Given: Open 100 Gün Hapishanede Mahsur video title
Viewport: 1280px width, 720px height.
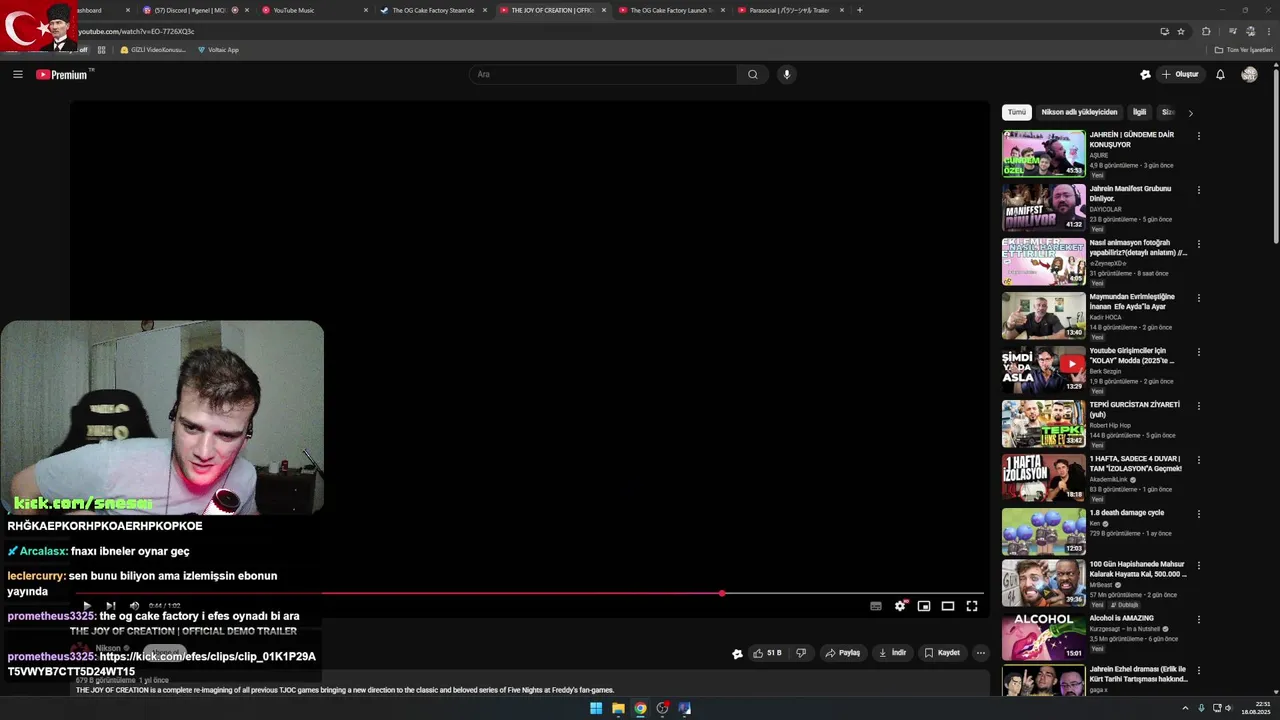Looking at the screenshot, I should pos(1138,569).
